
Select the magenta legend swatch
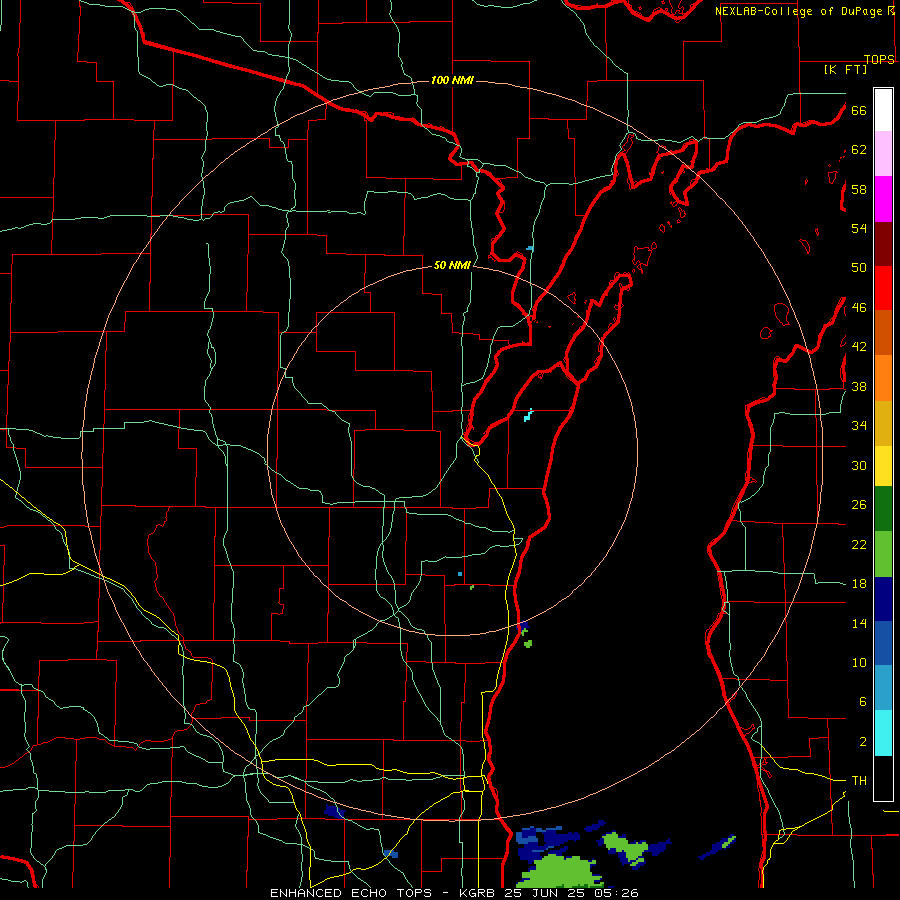(883, 199)
